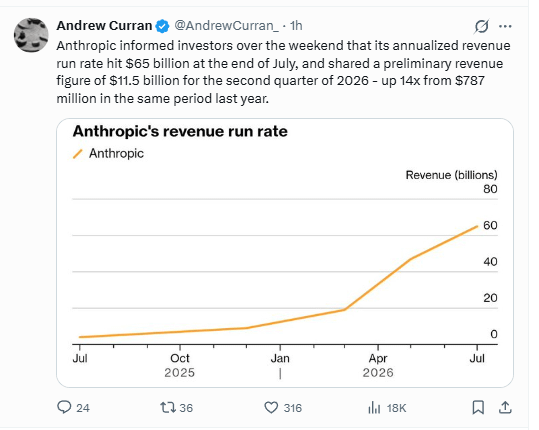Toggle the bookmark icon on the post
Image resolution: width=539 pixels, height=430 pixels.
point(478,408)
